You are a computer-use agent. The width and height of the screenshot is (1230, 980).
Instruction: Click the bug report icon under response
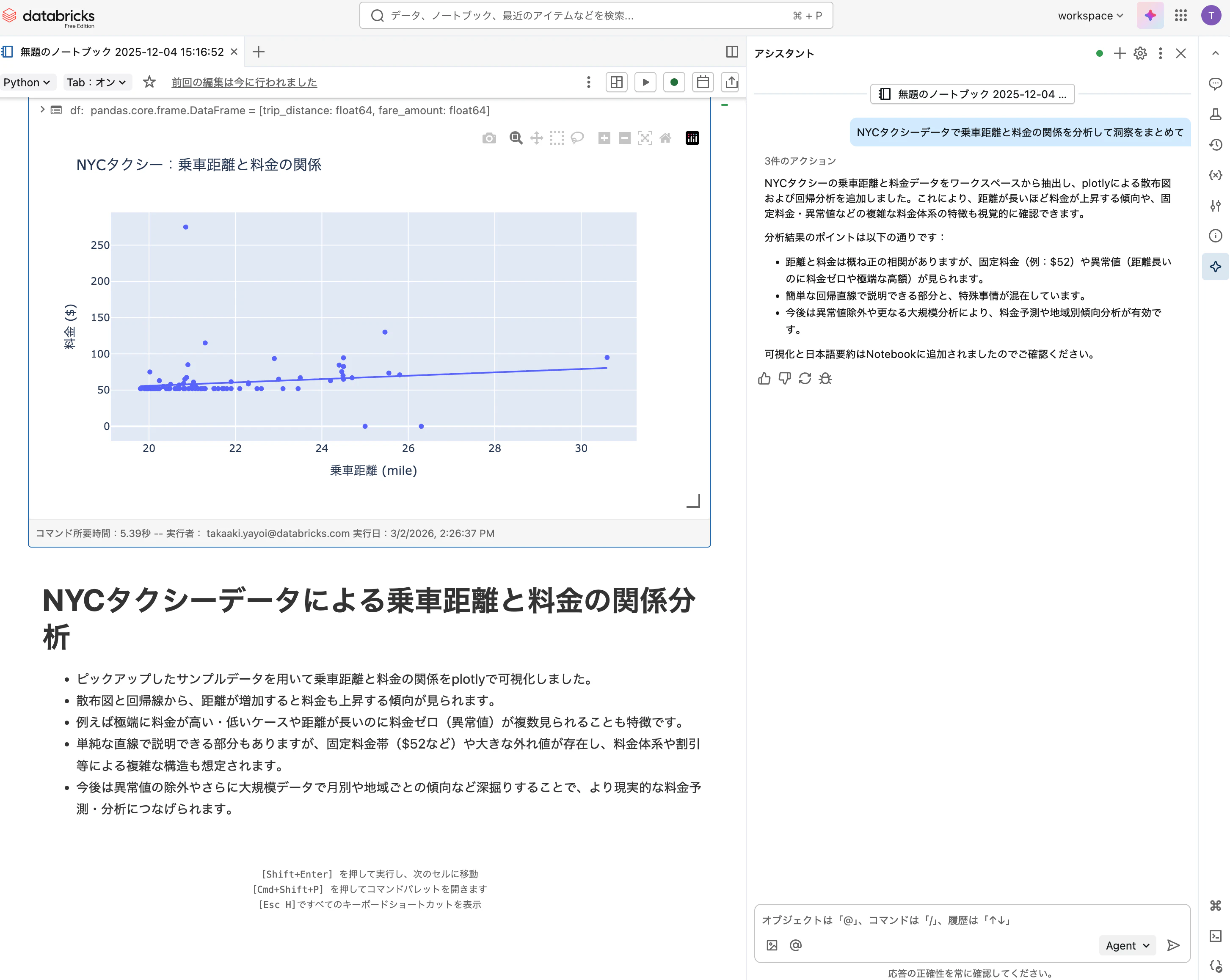point(825,378)
